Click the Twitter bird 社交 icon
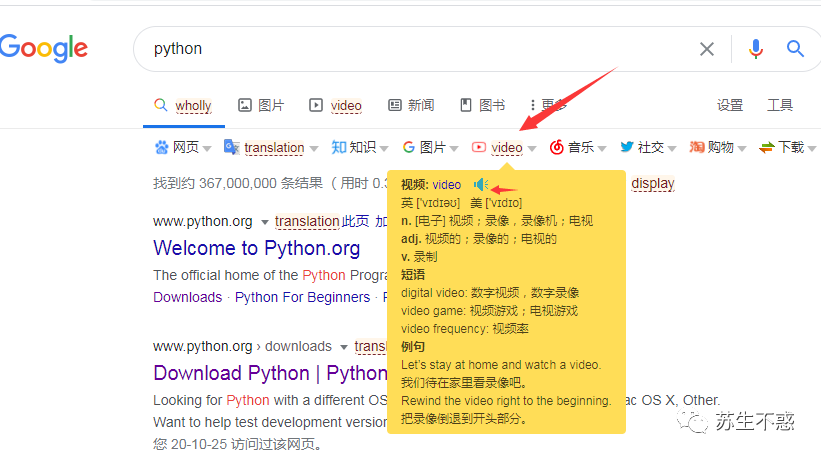The width and height of the screenshot is (821, 457). pos(627,147)
